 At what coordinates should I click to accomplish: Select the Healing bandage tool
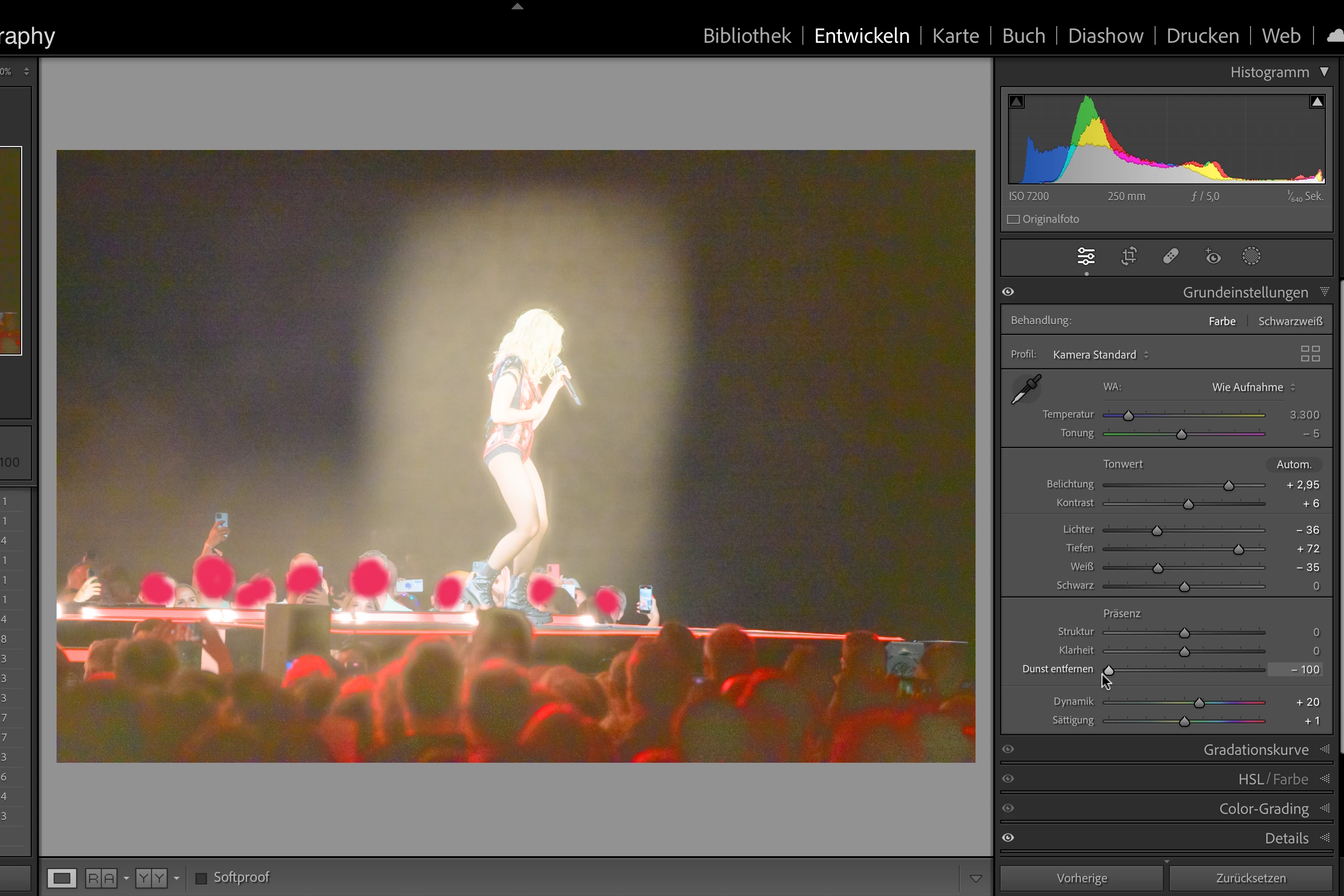tap(1170, 257)
